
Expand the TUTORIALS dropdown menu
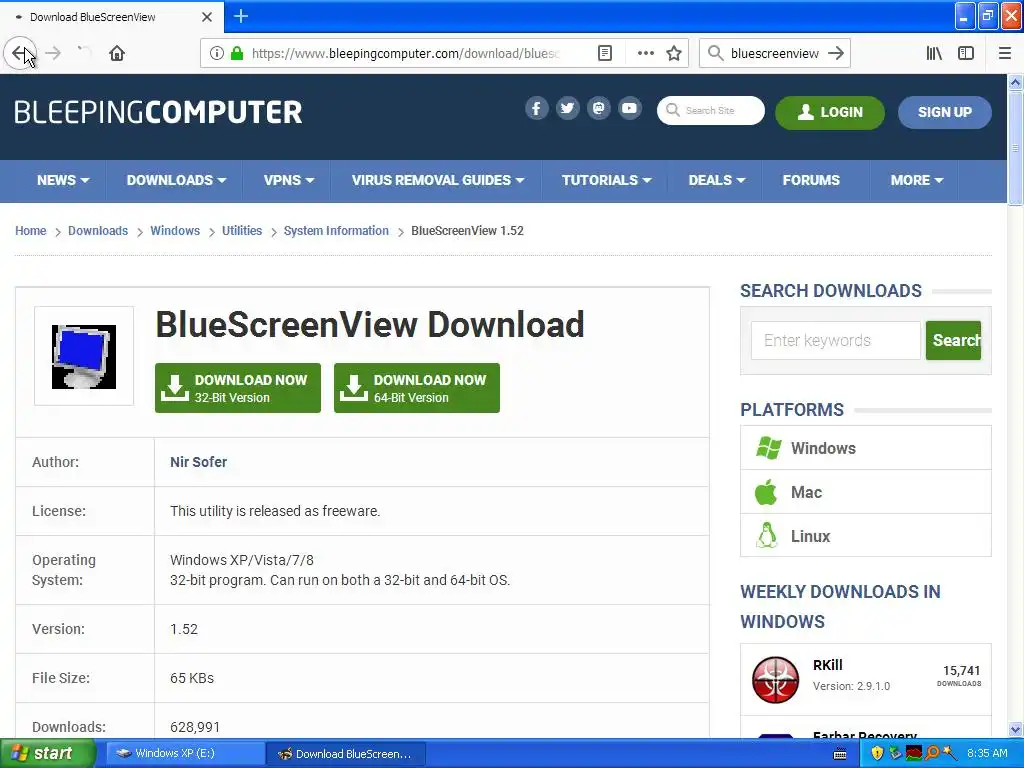(606, 180)
